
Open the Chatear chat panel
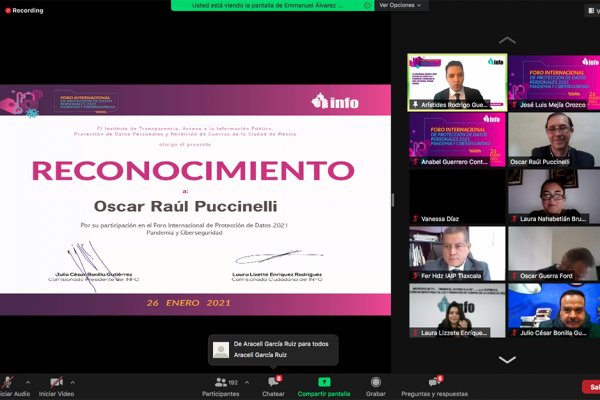tap(273, 387)
